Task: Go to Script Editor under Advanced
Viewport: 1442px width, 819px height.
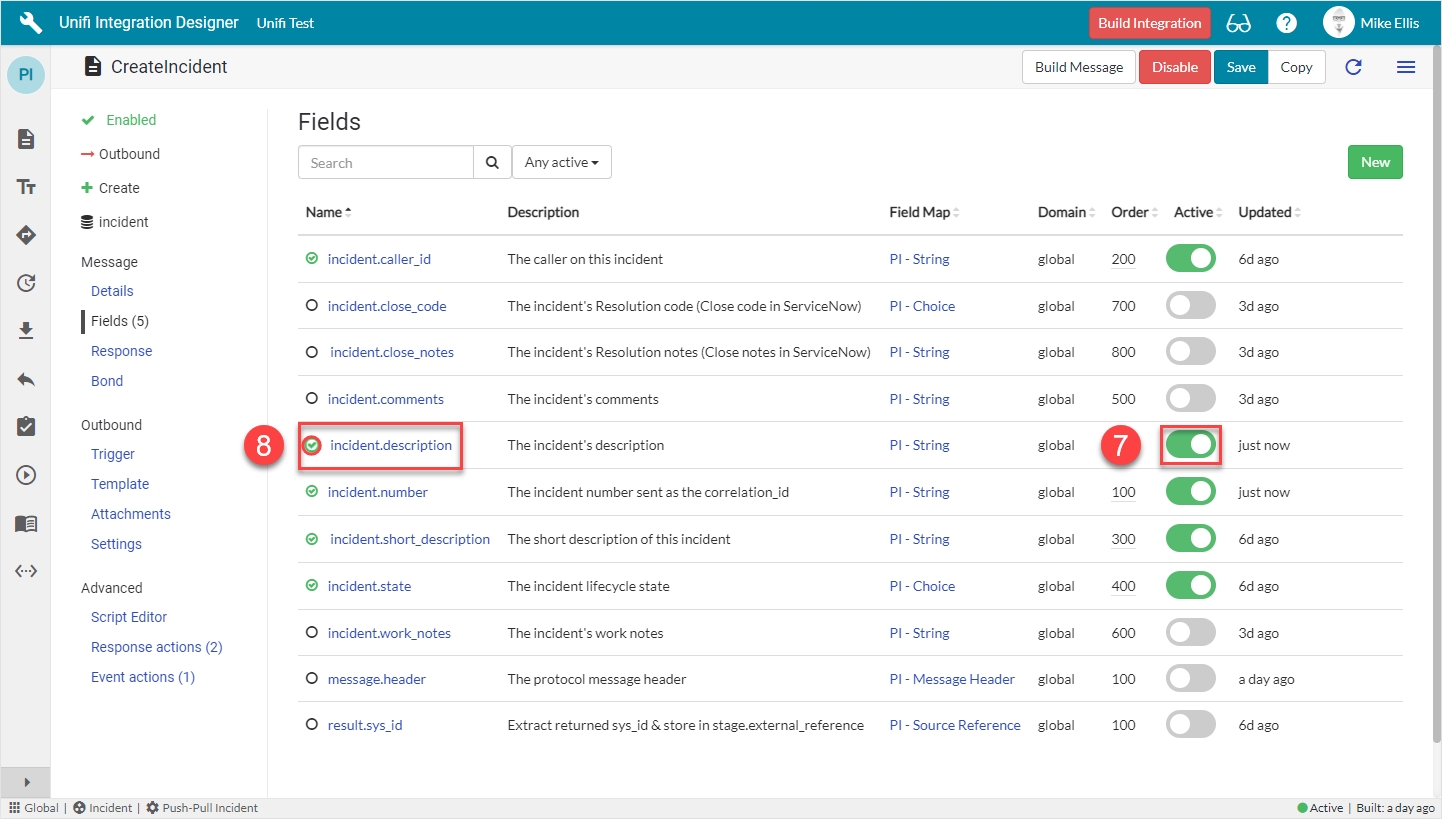Action: (x=129, y=617)
